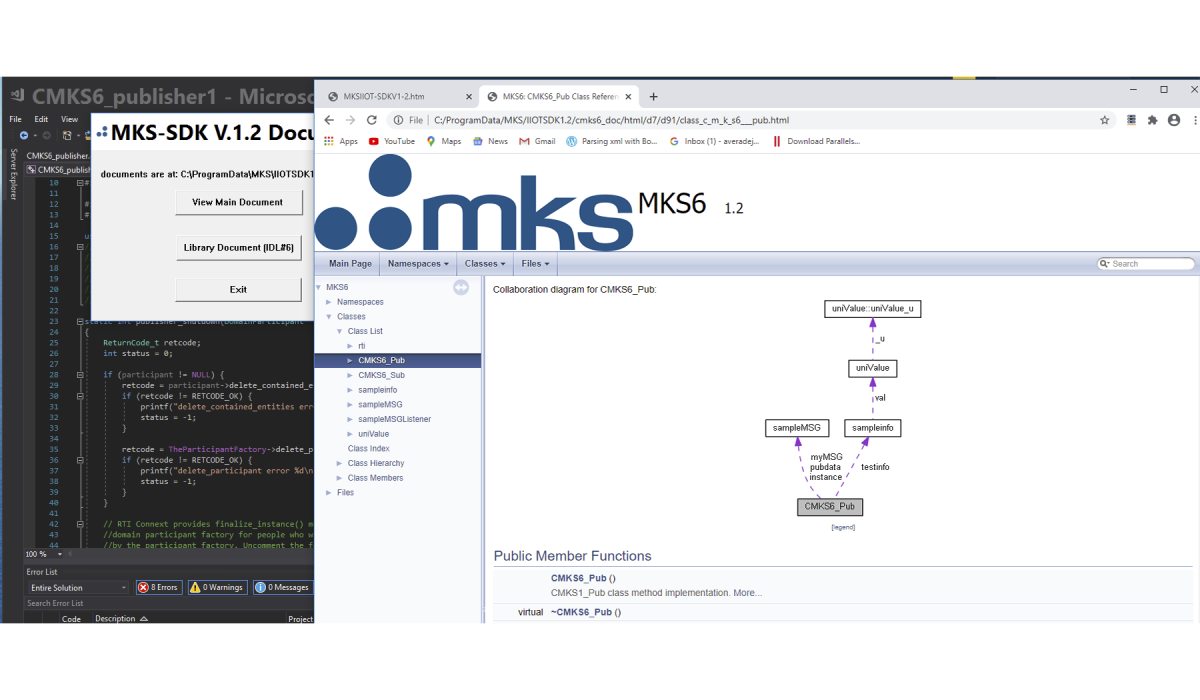Screen dimensions: 1200x700
Task: Open the Edit menu in Visual Studio
Action: pos(41,119)
